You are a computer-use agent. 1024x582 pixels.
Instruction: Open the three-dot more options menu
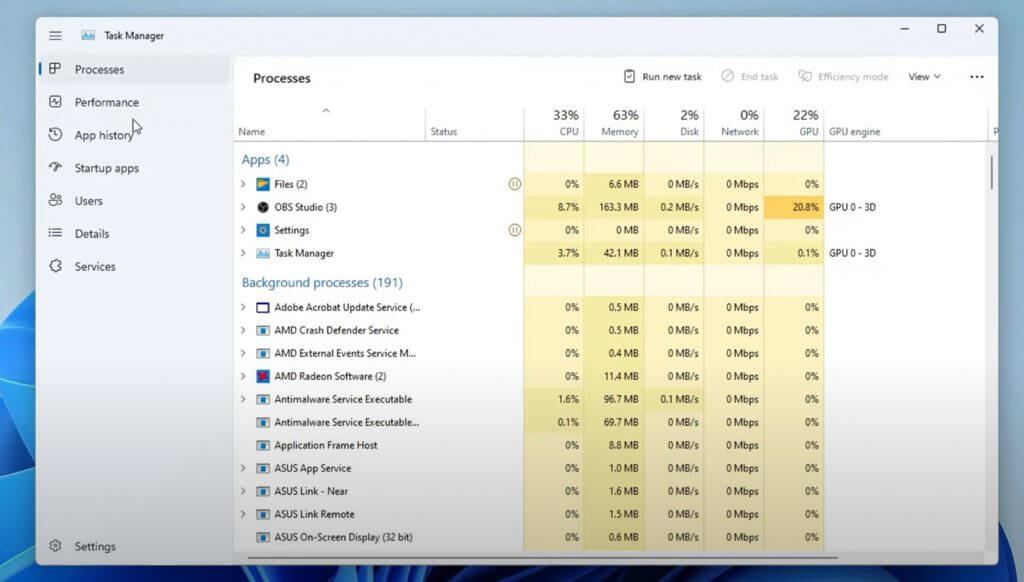[x=976, y=76]
